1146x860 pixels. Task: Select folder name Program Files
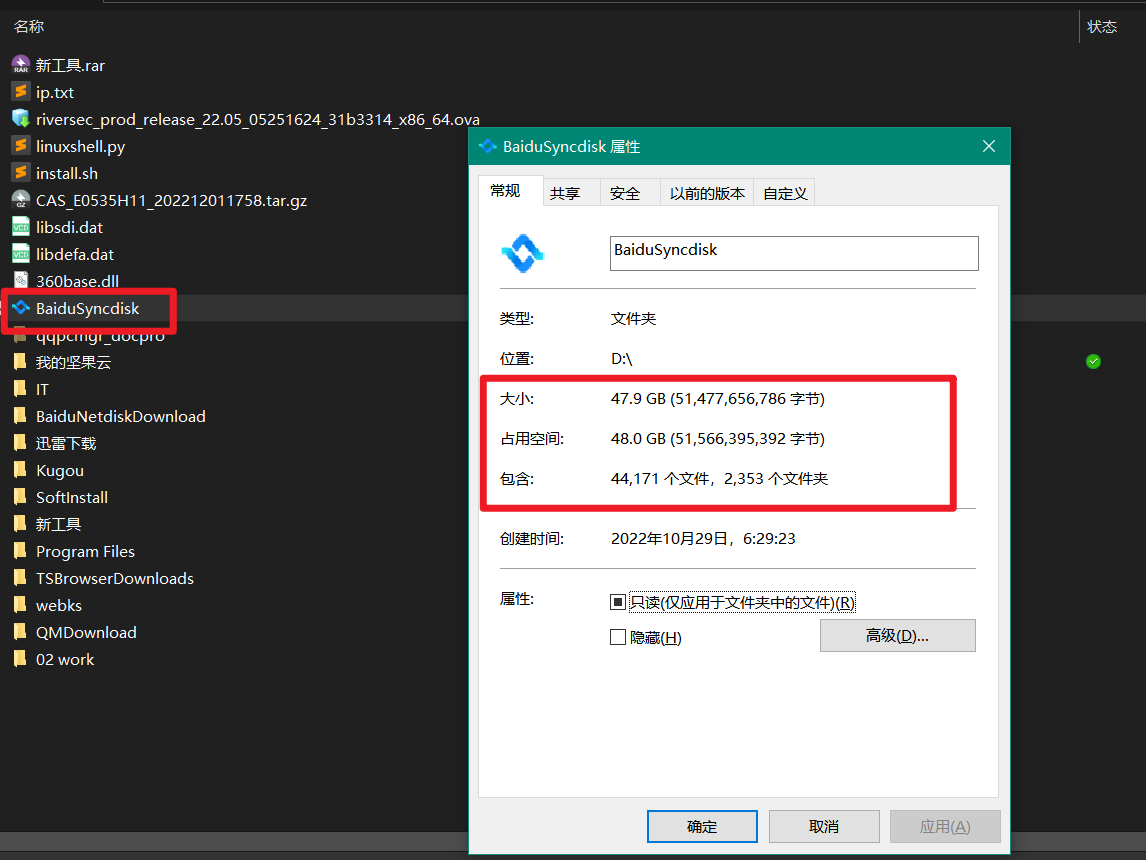tap(86, 551)
